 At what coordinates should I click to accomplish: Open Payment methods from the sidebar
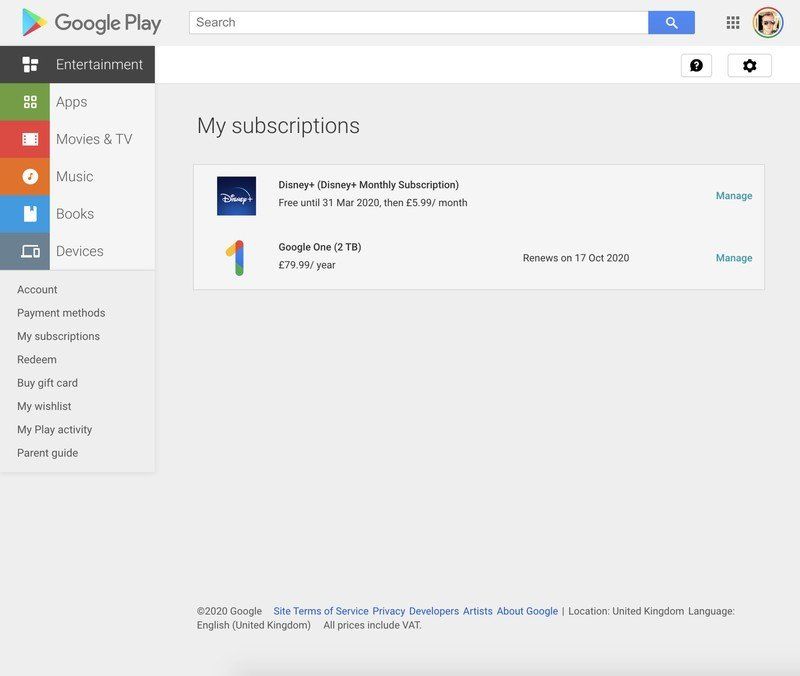61,312
